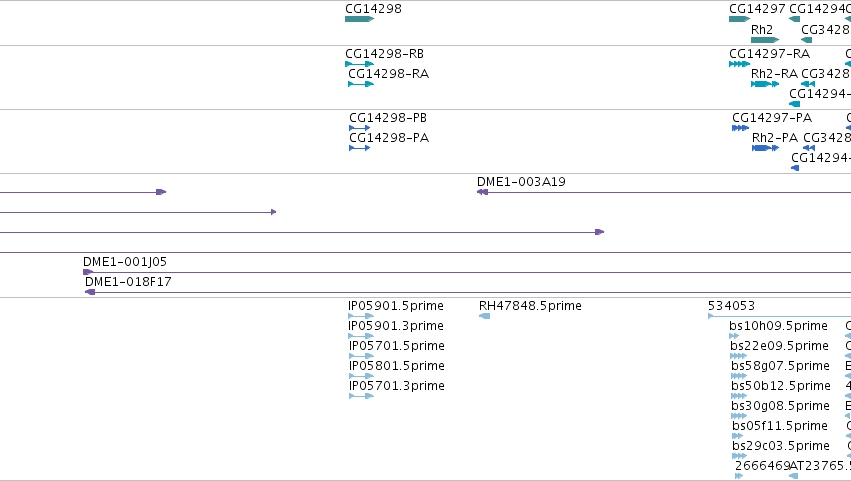Image resolution: width=851 pixels, height=481 pixels.
Task: Click the CG14298-PB protein label
Action: tap(388, 118)
